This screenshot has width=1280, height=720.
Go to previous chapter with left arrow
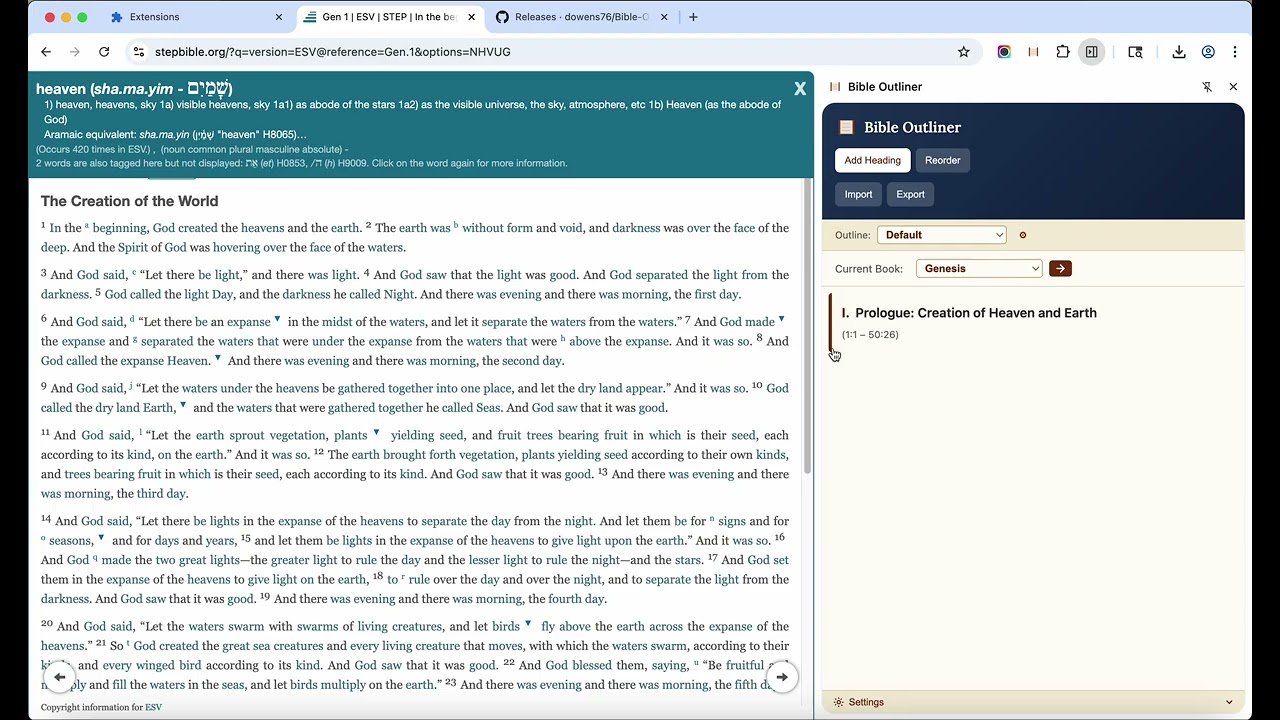point(59,677)
